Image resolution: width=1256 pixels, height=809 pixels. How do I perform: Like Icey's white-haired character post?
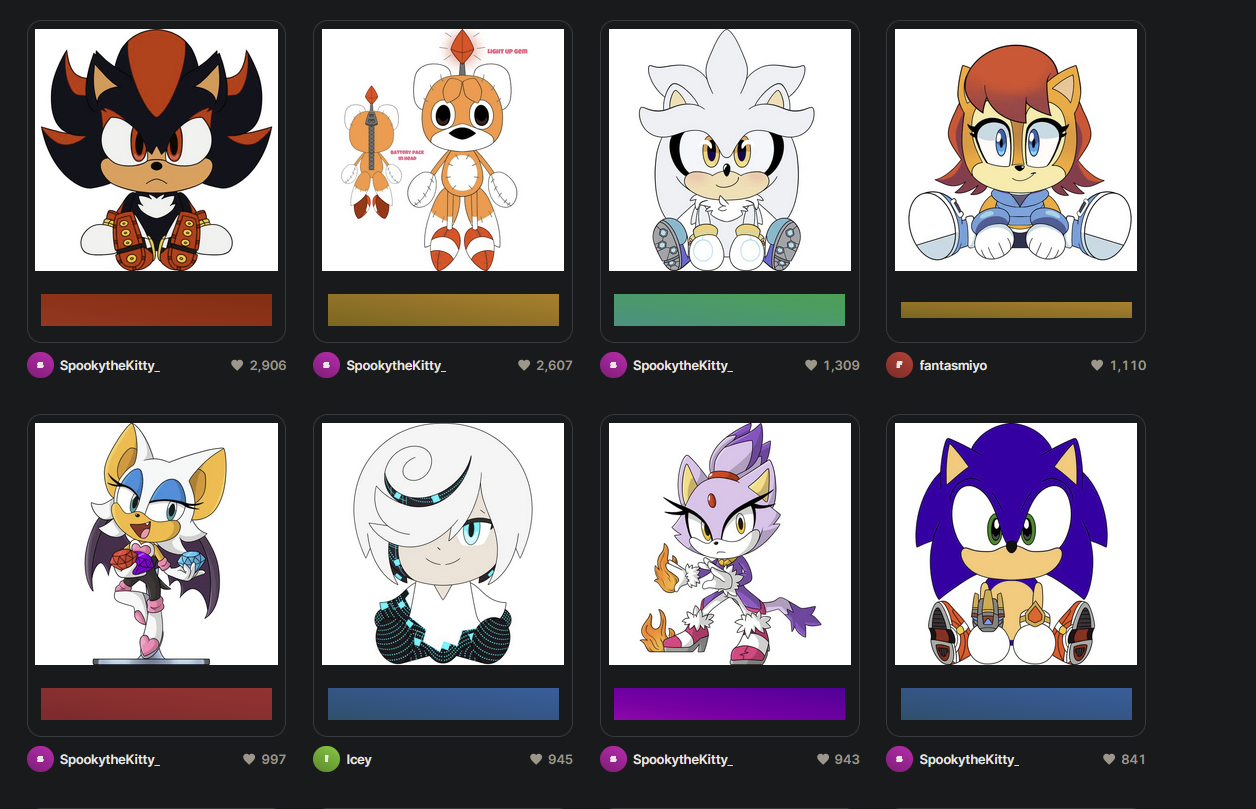click(537, 760)
